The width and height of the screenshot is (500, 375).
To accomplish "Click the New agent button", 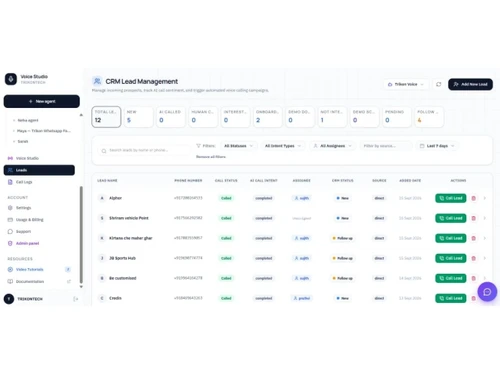I will pos(42,101).
